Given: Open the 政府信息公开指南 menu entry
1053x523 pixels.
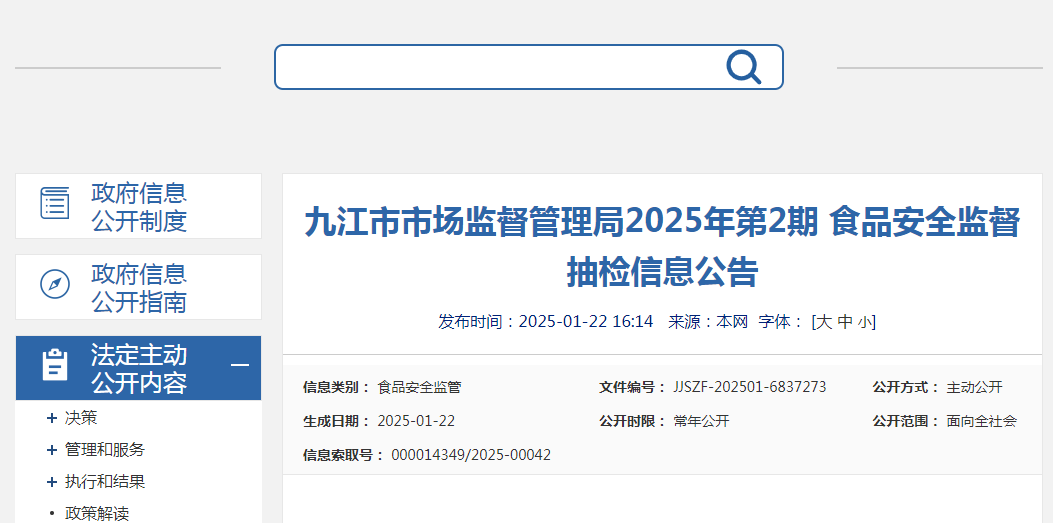Looking at the screenshot, I should pyautogui.click(x=138, y=287).
